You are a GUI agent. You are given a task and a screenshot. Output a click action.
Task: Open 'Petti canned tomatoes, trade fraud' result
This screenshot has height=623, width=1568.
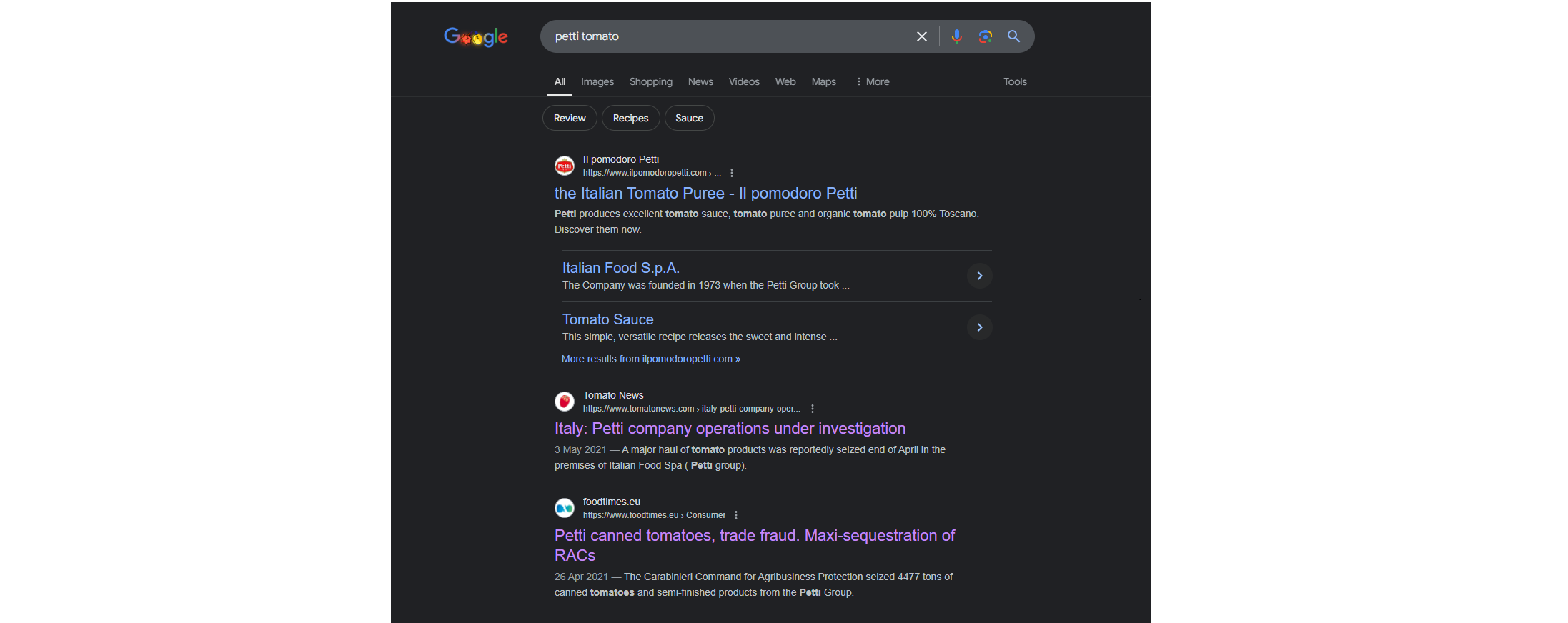click(x=755, y=545)
